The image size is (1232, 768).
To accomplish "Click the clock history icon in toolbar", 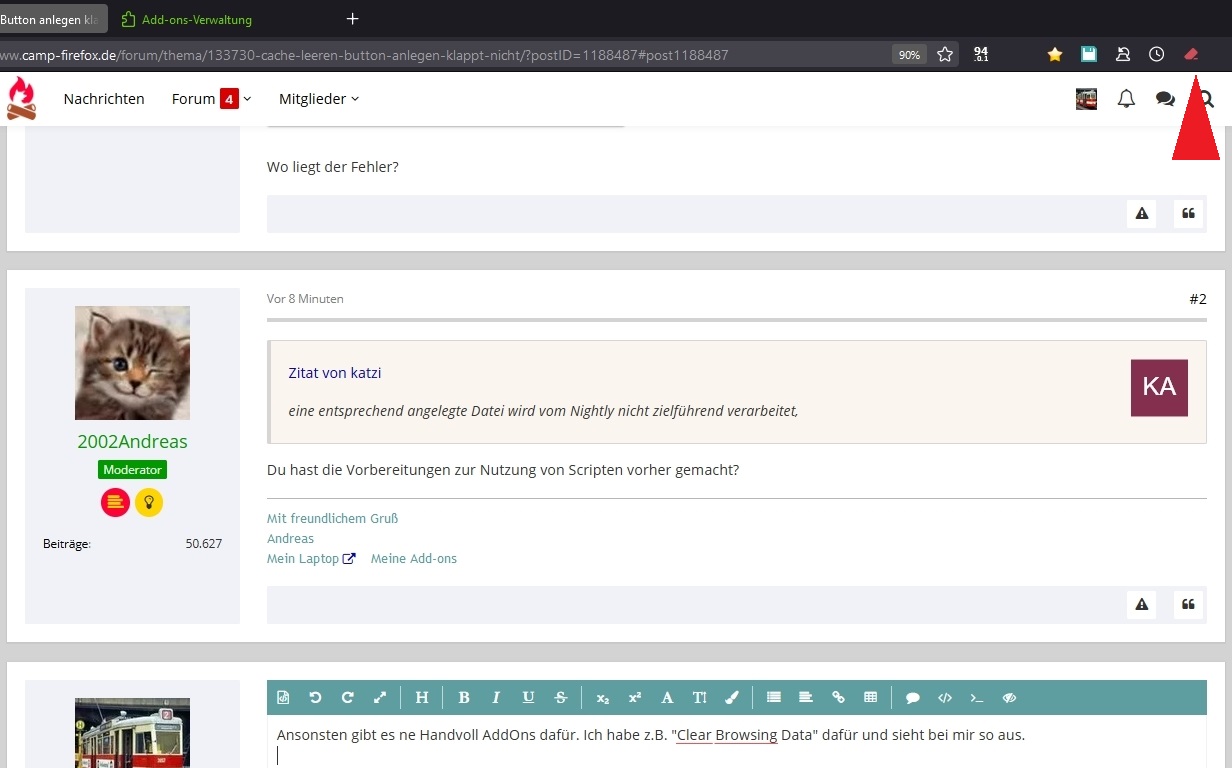I will [1156, 55].
